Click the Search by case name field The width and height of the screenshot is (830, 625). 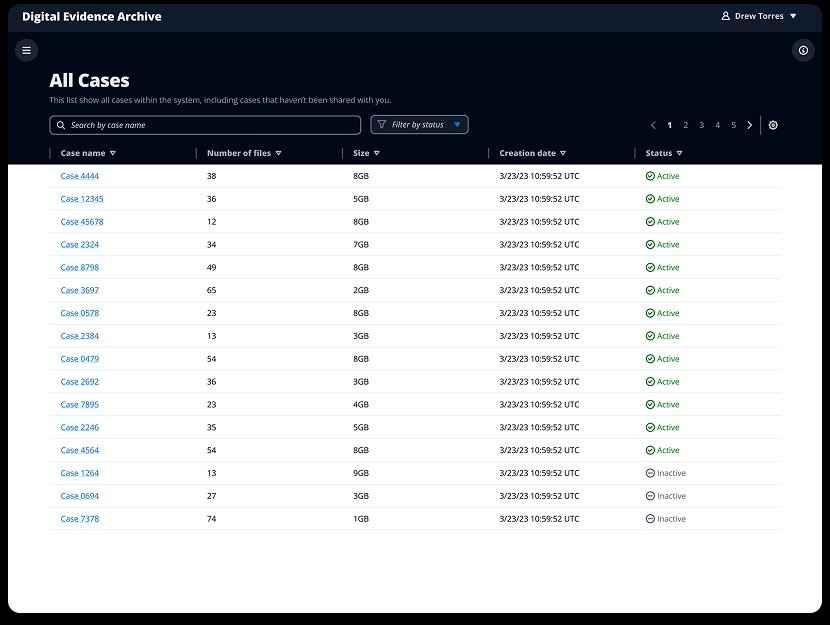pos(210,125)
